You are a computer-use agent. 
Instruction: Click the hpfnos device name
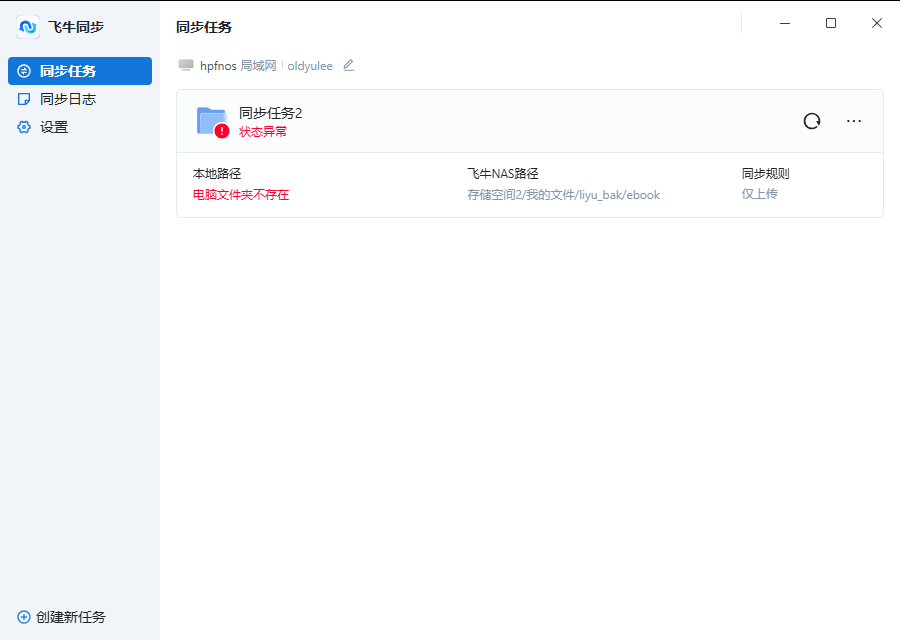[x=218, y=66]
